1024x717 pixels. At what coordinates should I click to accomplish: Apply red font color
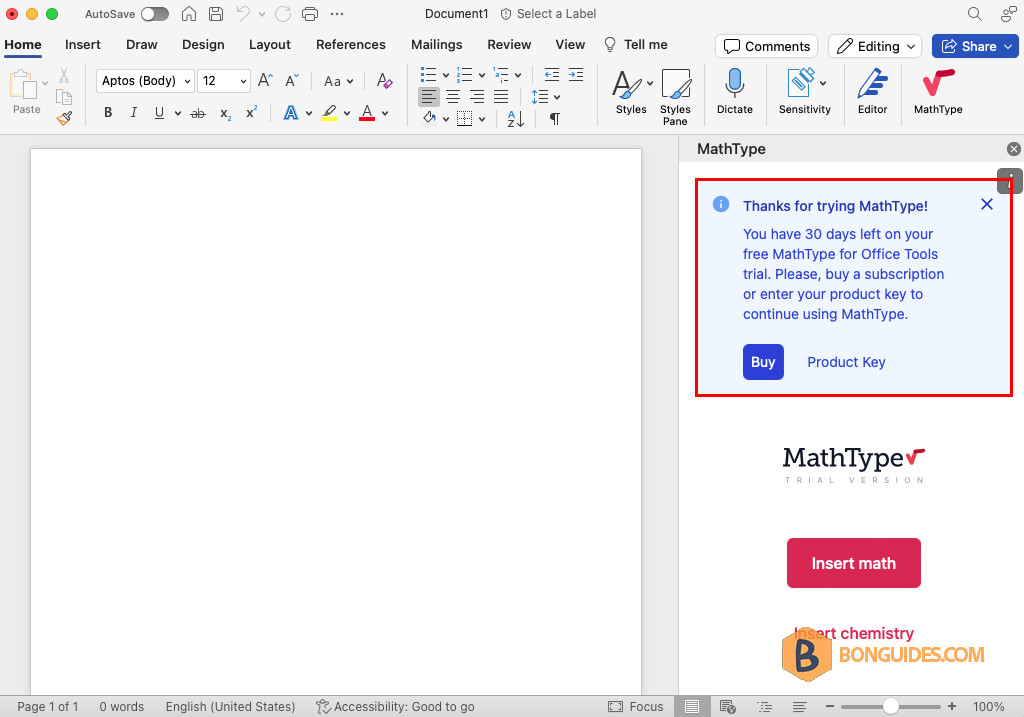pyautogui.click(x=367, y=113)
